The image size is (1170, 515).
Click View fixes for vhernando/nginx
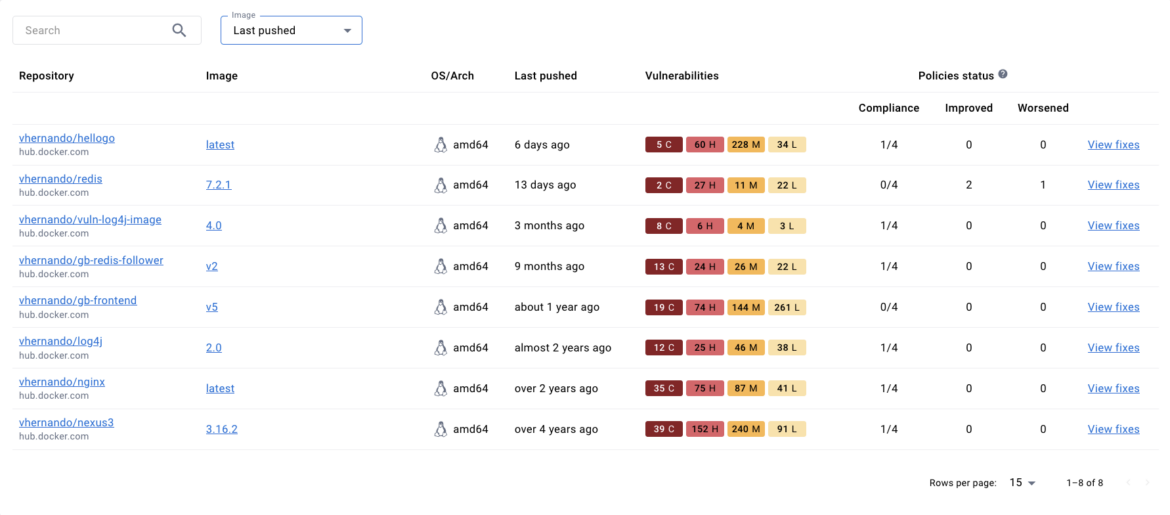click(1113, 388)
